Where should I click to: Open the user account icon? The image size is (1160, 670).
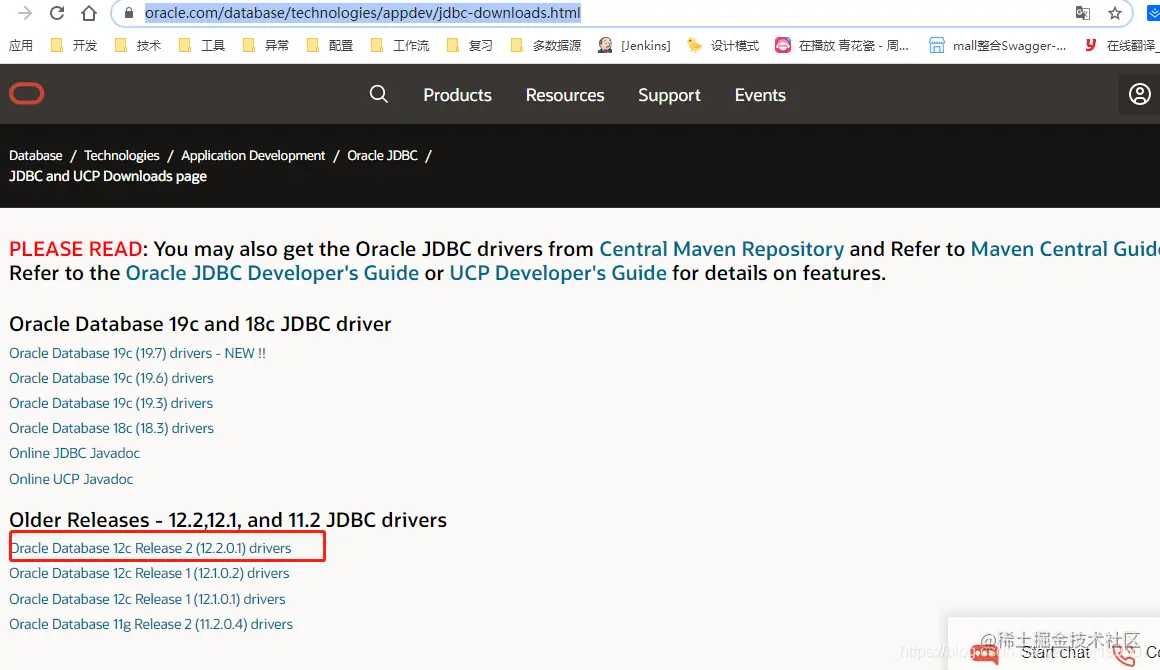pyautogui.click(x=1139, y=94)
